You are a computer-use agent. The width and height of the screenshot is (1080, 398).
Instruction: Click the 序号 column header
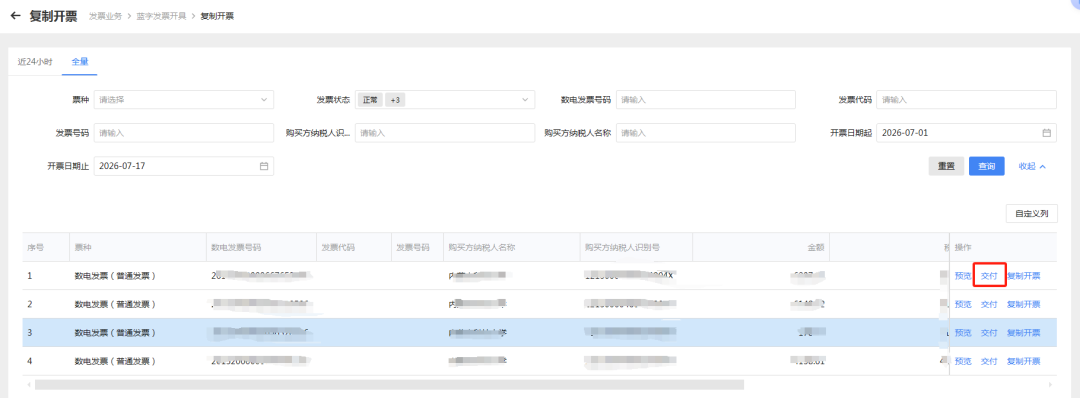point(45,247)
